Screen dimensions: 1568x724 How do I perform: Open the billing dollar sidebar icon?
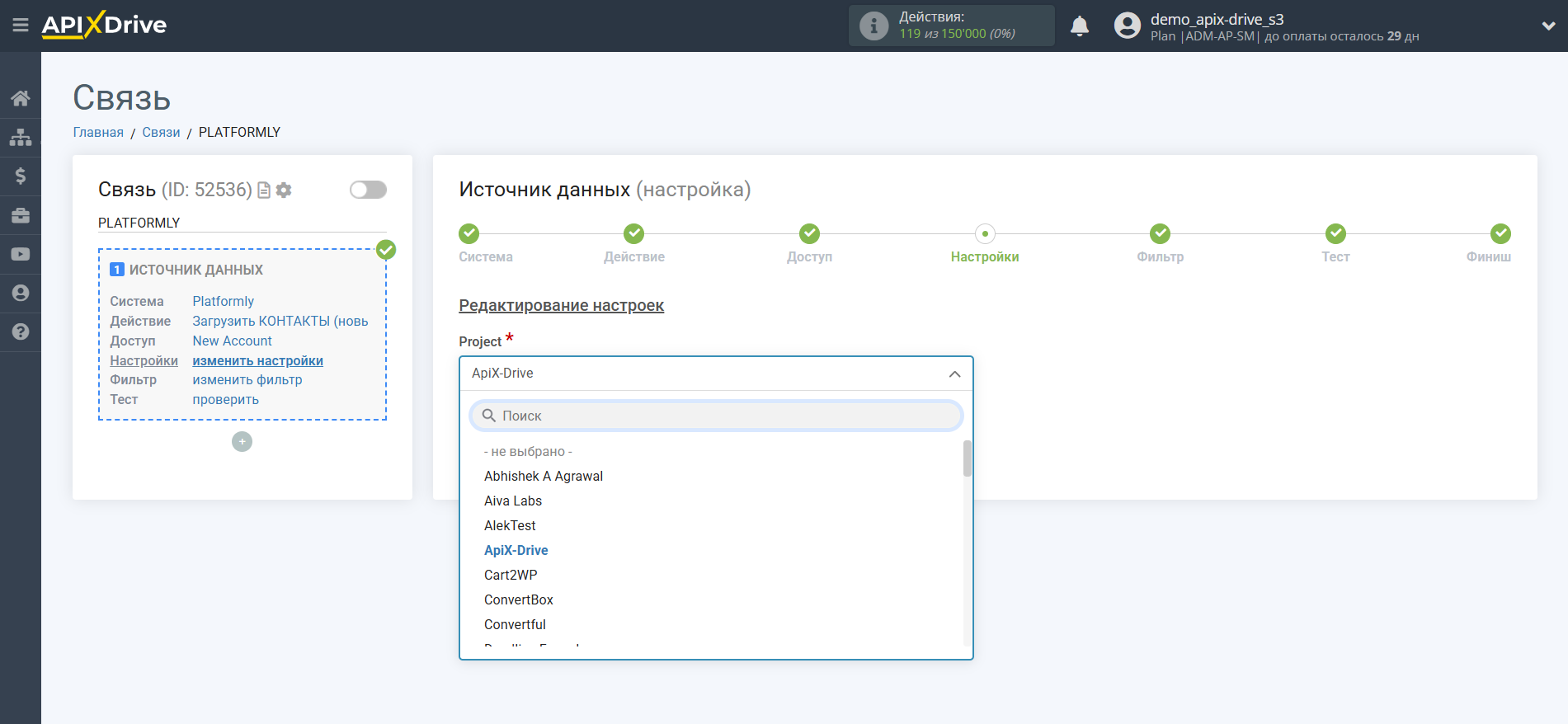21,176
